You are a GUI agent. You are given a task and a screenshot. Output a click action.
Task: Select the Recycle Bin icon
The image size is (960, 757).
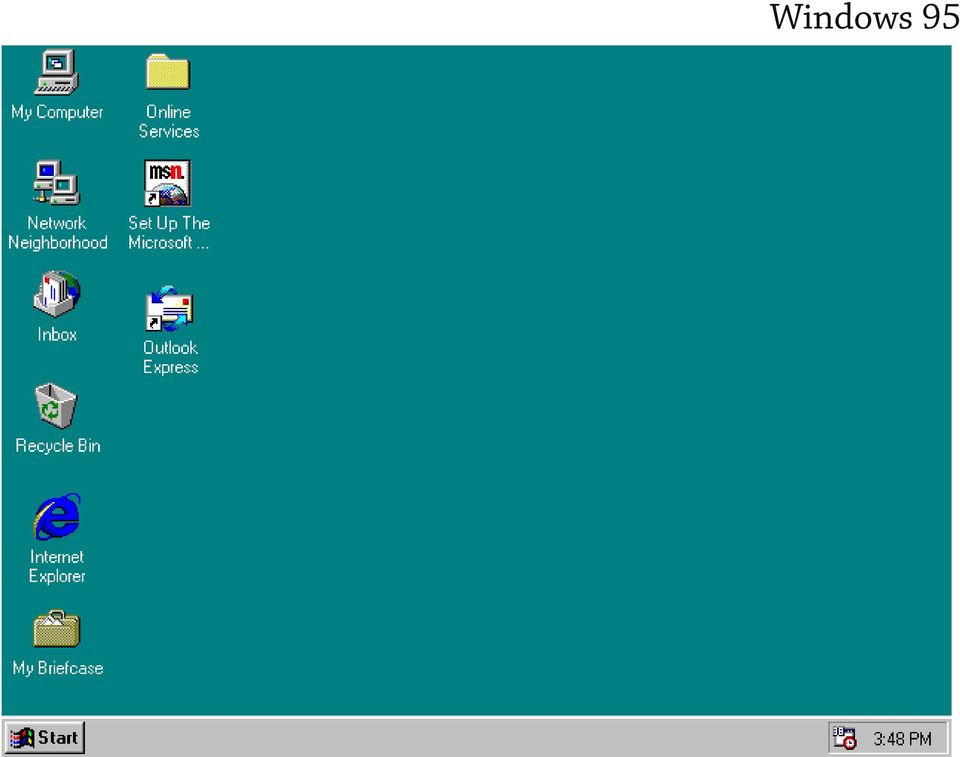coord(56,405)
